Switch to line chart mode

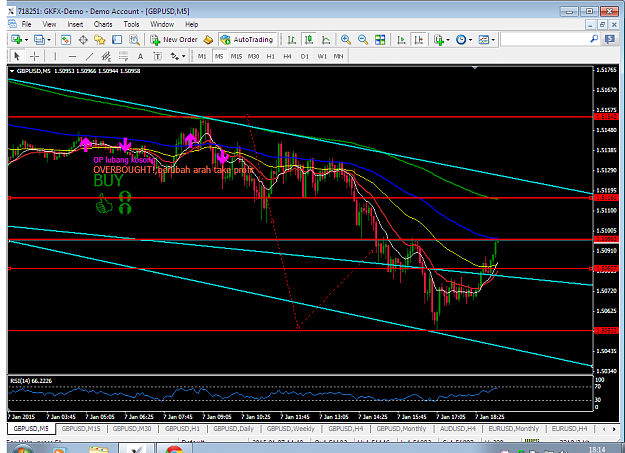326,39
